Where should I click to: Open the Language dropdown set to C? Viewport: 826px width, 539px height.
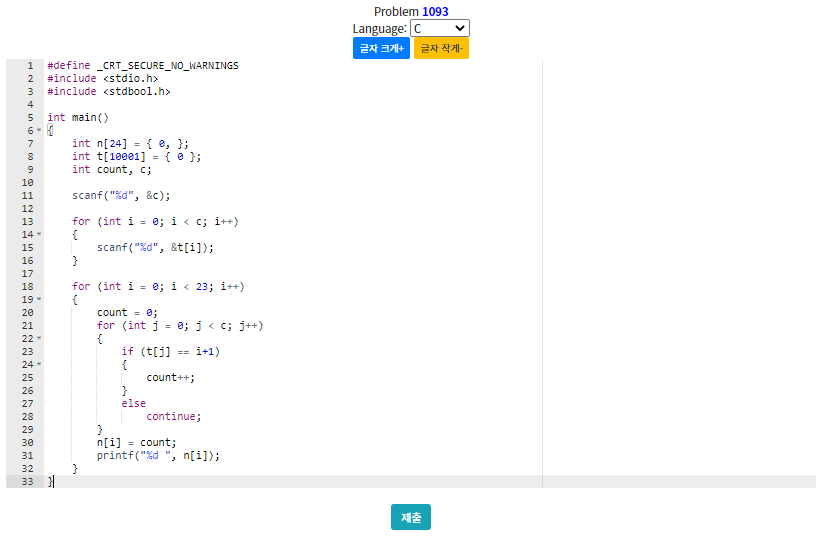pyautogui.click(x=439, y=28)
